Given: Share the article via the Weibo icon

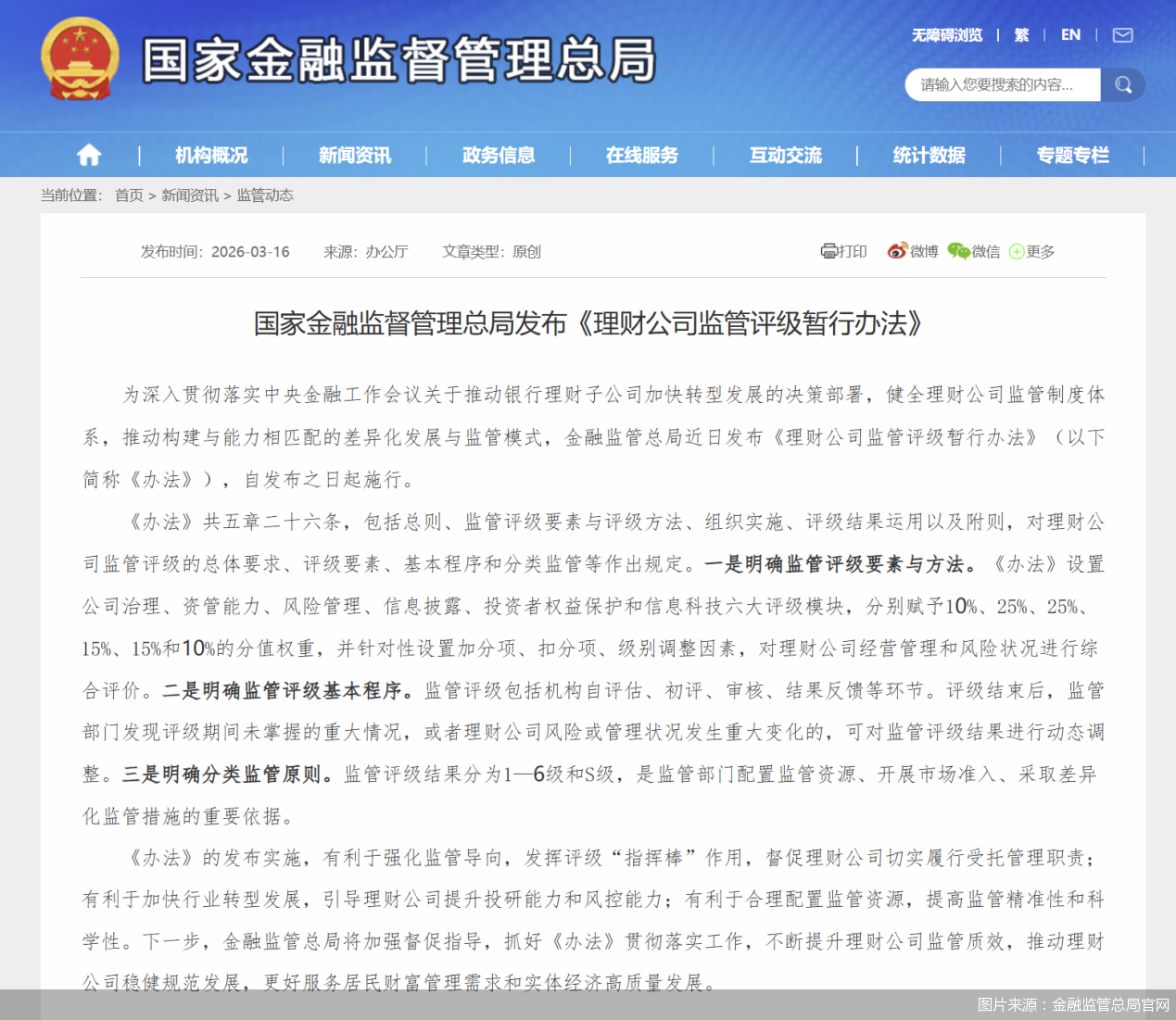Looking at the screenshot, I should point(896,250).
